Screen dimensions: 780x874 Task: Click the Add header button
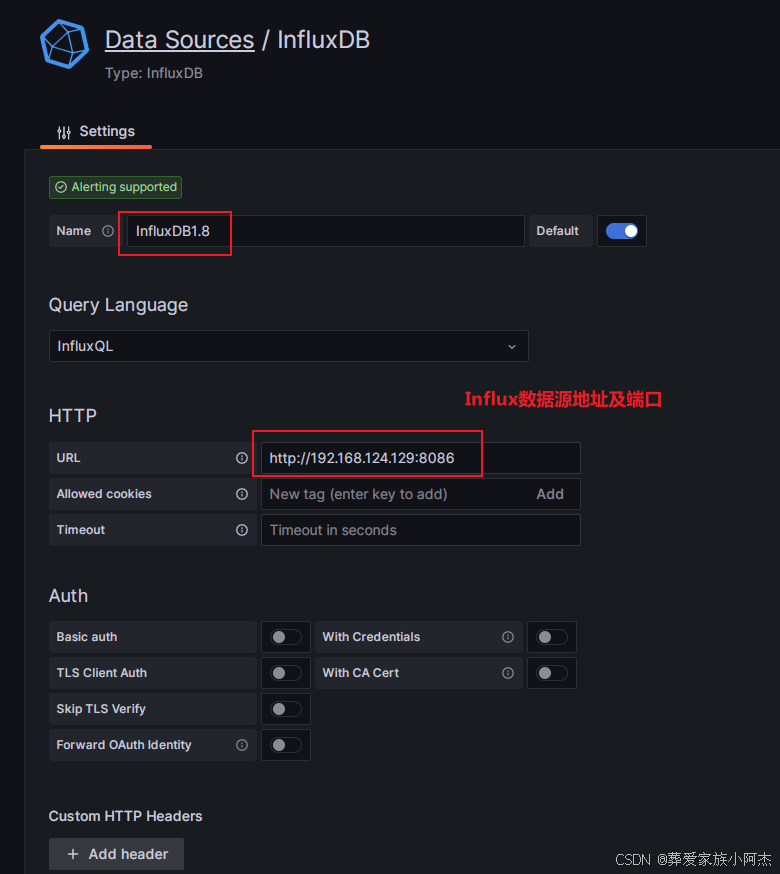[116, 854]
